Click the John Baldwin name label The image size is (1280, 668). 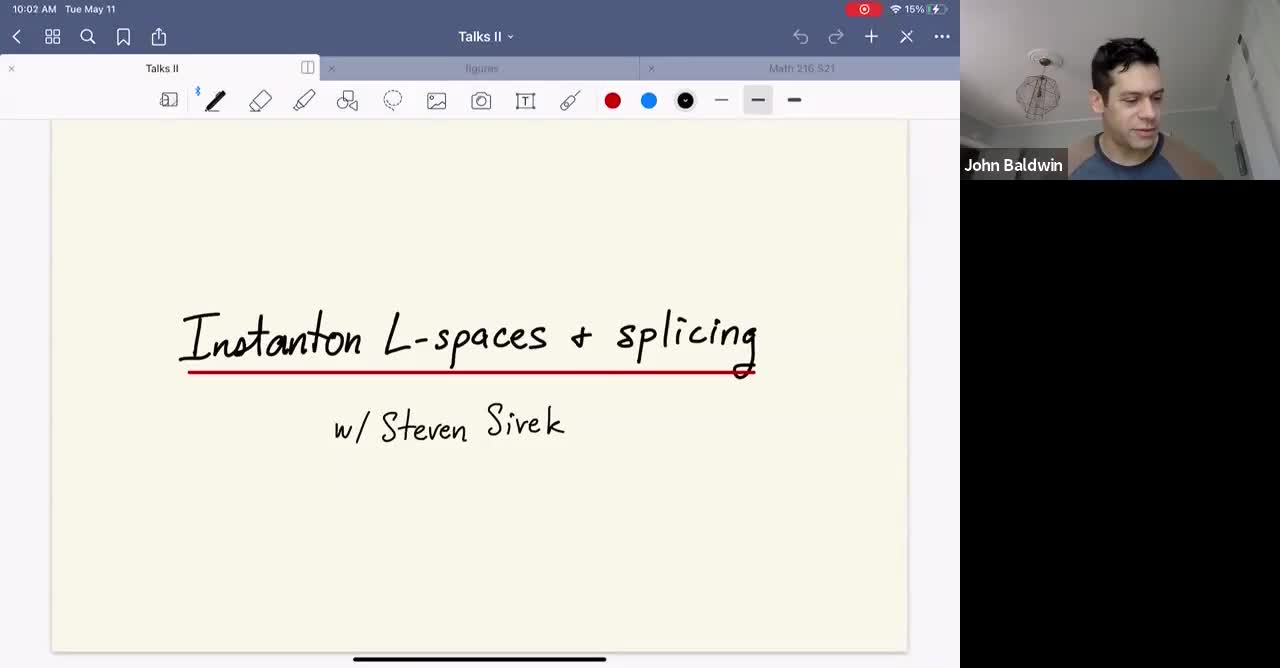1013,165
